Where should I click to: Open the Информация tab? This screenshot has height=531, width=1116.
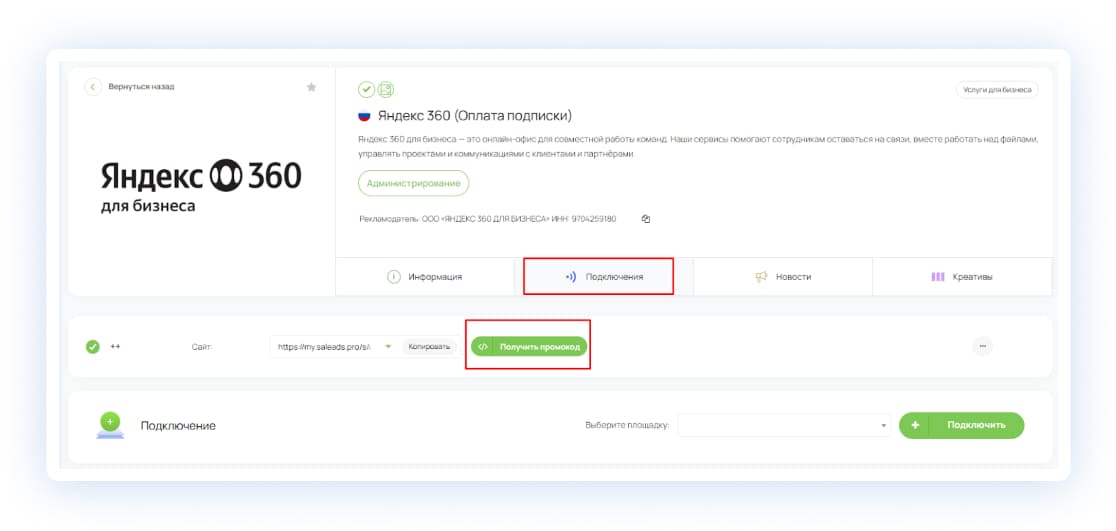coord(425,277)
